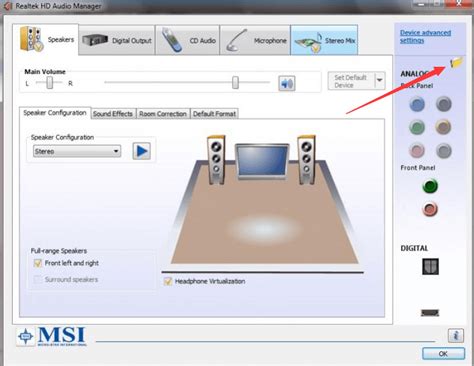This screenshot has width=474, height=366.
Task: Close the Realtek HD Audio Manager window
Action: (459, 4)
